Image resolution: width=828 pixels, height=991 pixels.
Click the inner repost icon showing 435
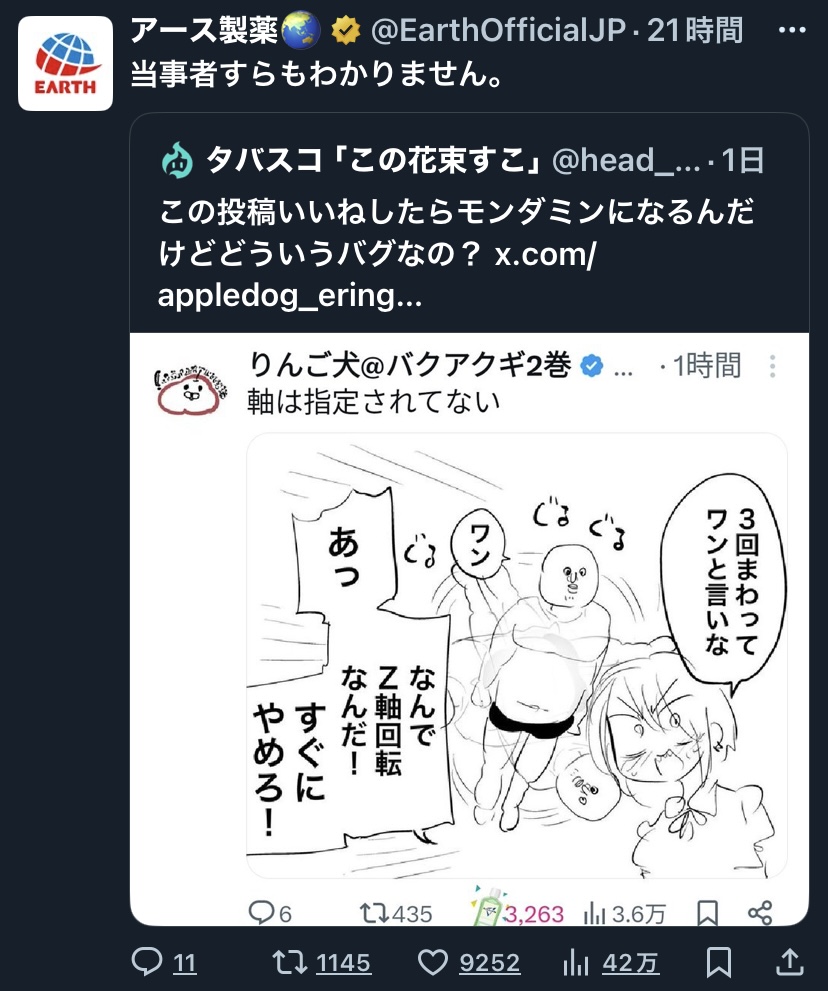[x=374, y=913]
